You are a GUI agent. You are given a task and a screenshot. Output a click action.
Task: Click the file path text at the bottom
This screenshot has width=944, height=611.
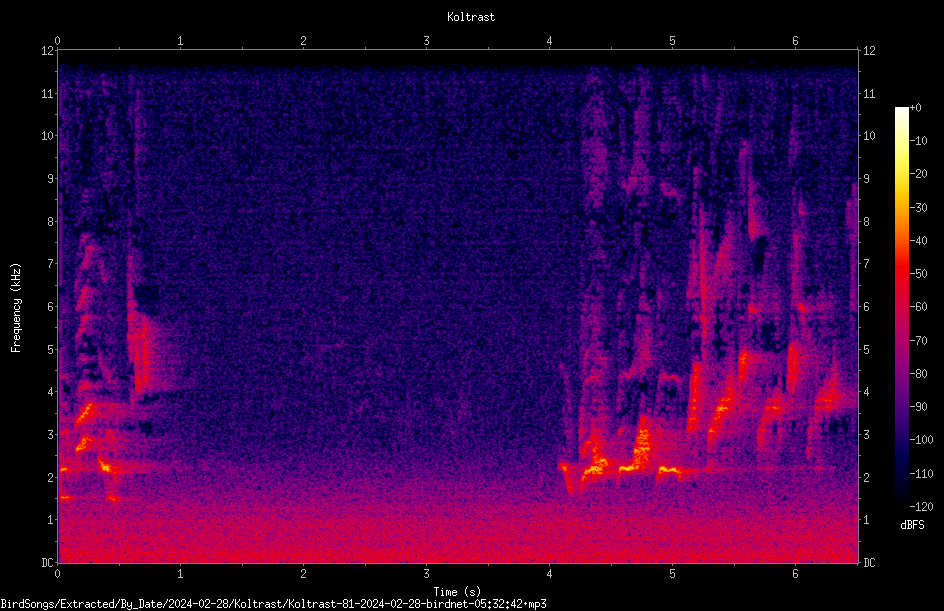coord(273,604)
